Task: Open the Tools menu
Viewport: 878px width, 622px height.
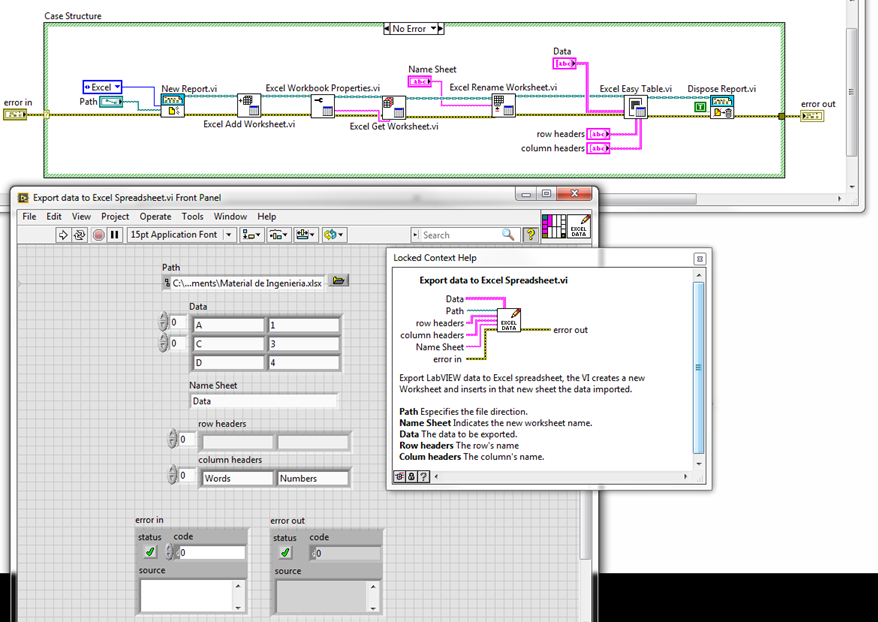Action: [x=192, y=217]
